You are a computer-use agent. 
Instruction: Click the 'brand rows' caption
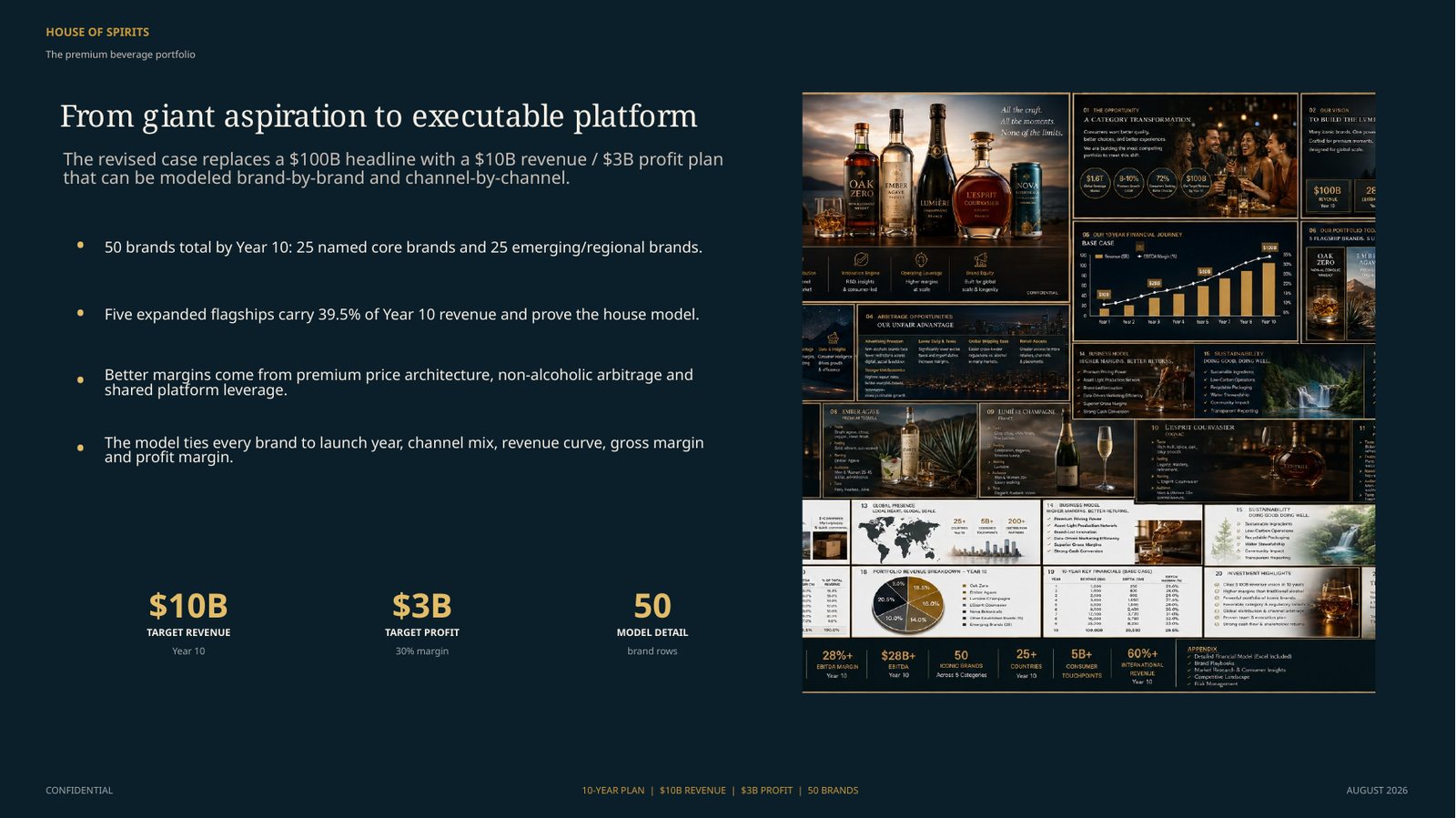click(652, 651)
